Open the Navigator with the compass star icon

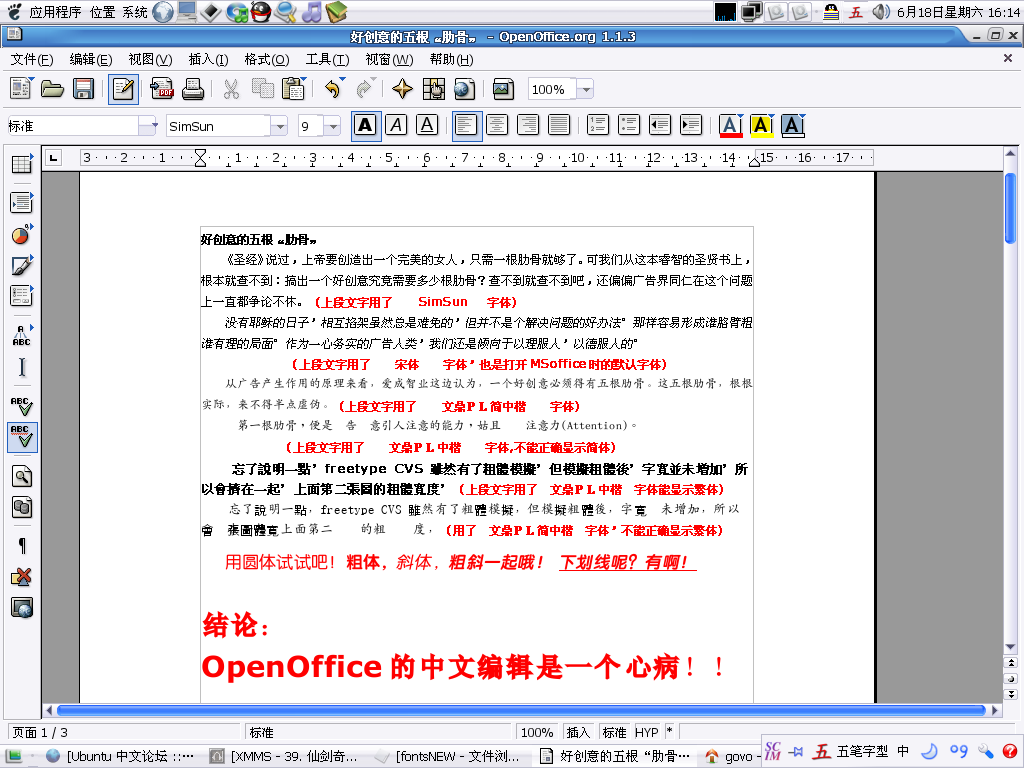[x=402, y=89]
